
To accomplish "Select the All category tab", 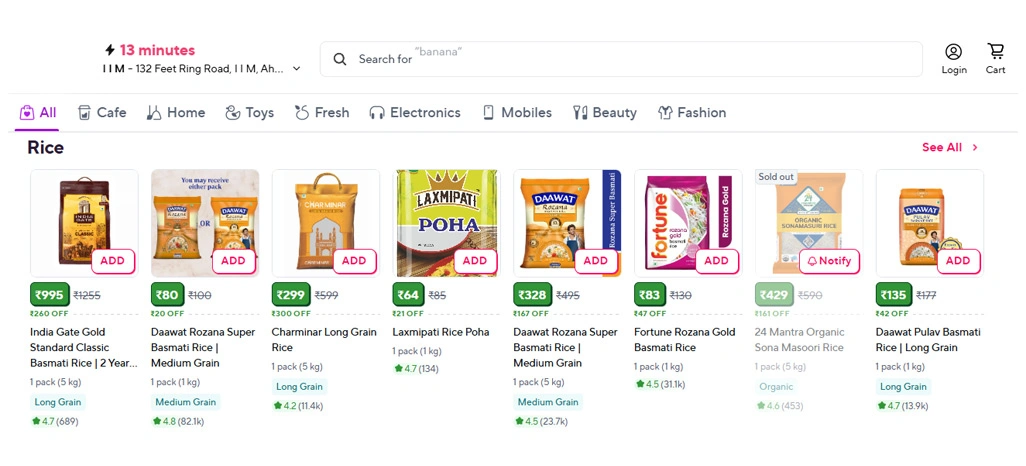I will [38, 113].
